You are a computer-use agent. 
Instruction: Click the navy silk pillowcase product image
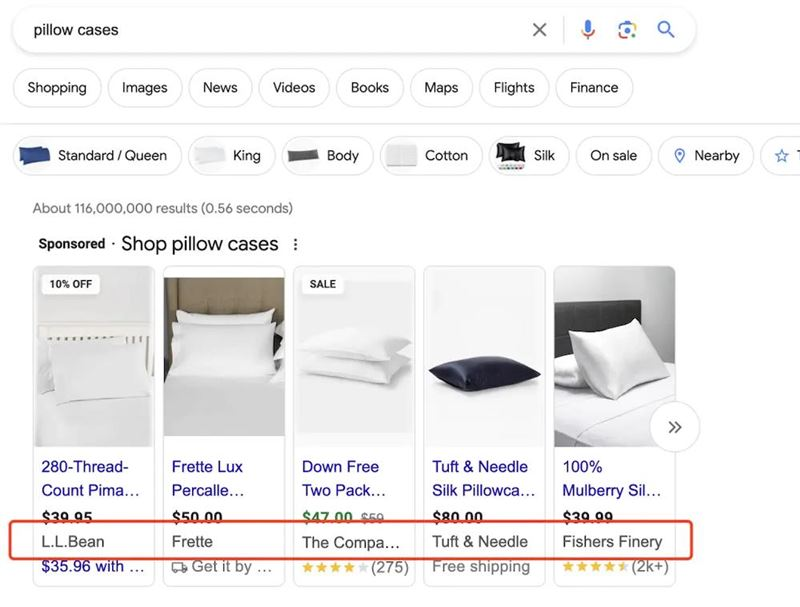(x=484, y=358)
